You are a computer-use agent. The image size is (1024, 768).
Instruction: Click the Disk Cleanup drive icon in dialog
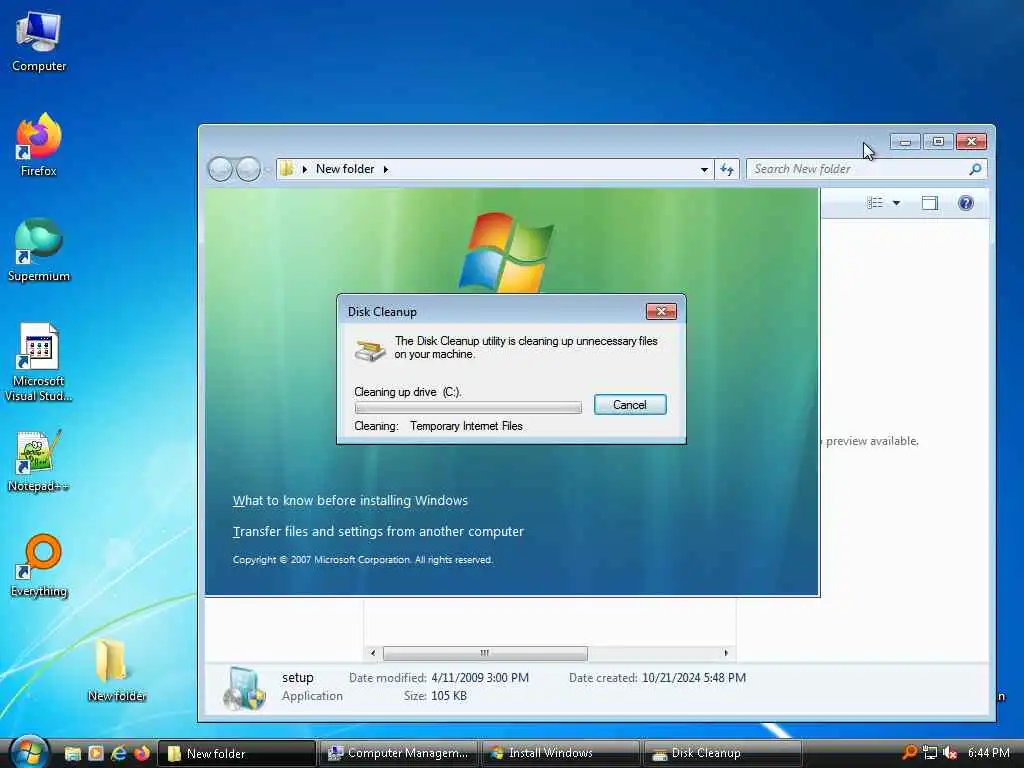[x=370, y=349]
